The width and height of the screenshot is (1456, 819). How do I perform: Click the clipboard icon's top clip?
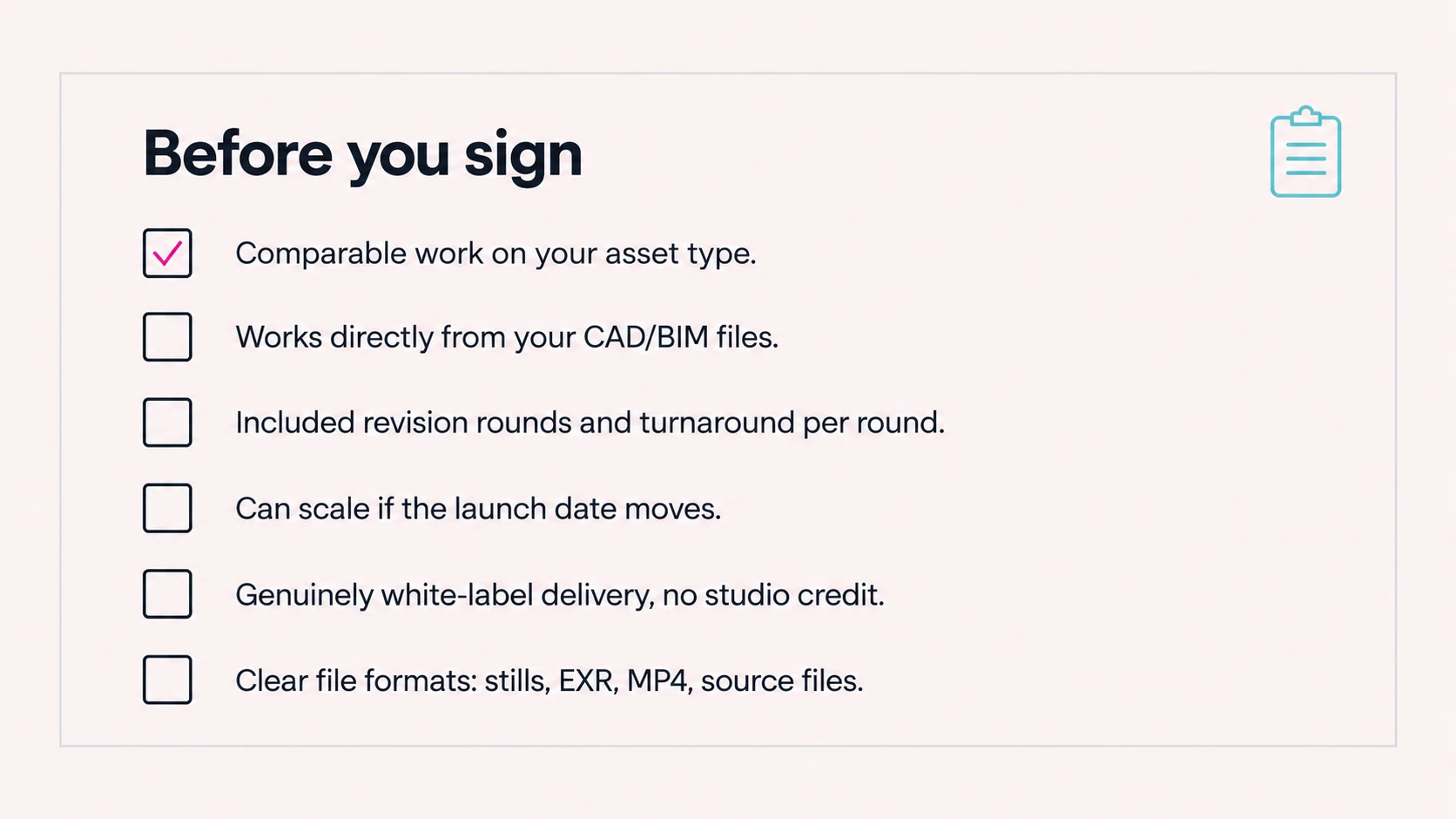(1305, 116)
